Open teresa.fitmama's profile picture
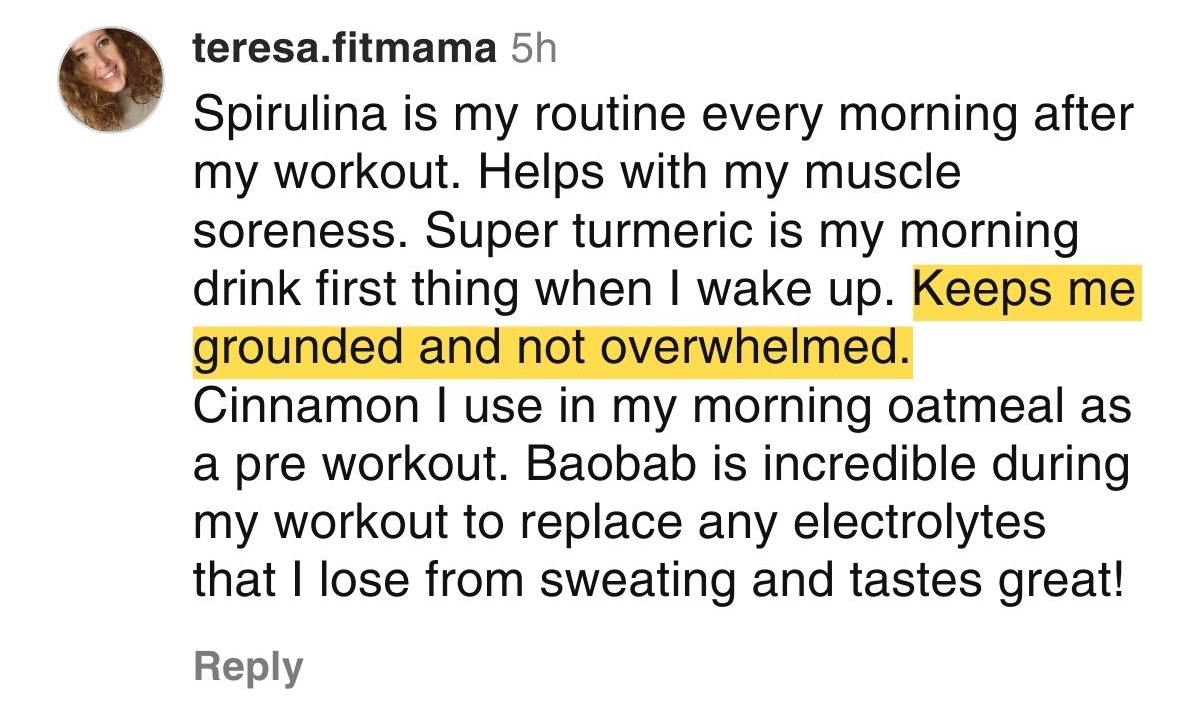Viewport: 1200px width, 710px height. pyautogui.click(x=111, y=80)
